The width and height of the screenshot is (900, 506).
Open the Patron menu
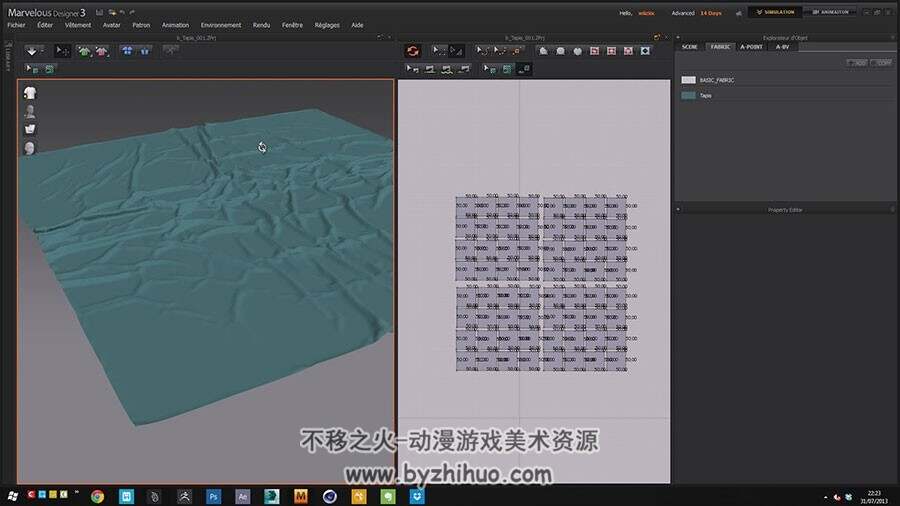click(141, 25)
